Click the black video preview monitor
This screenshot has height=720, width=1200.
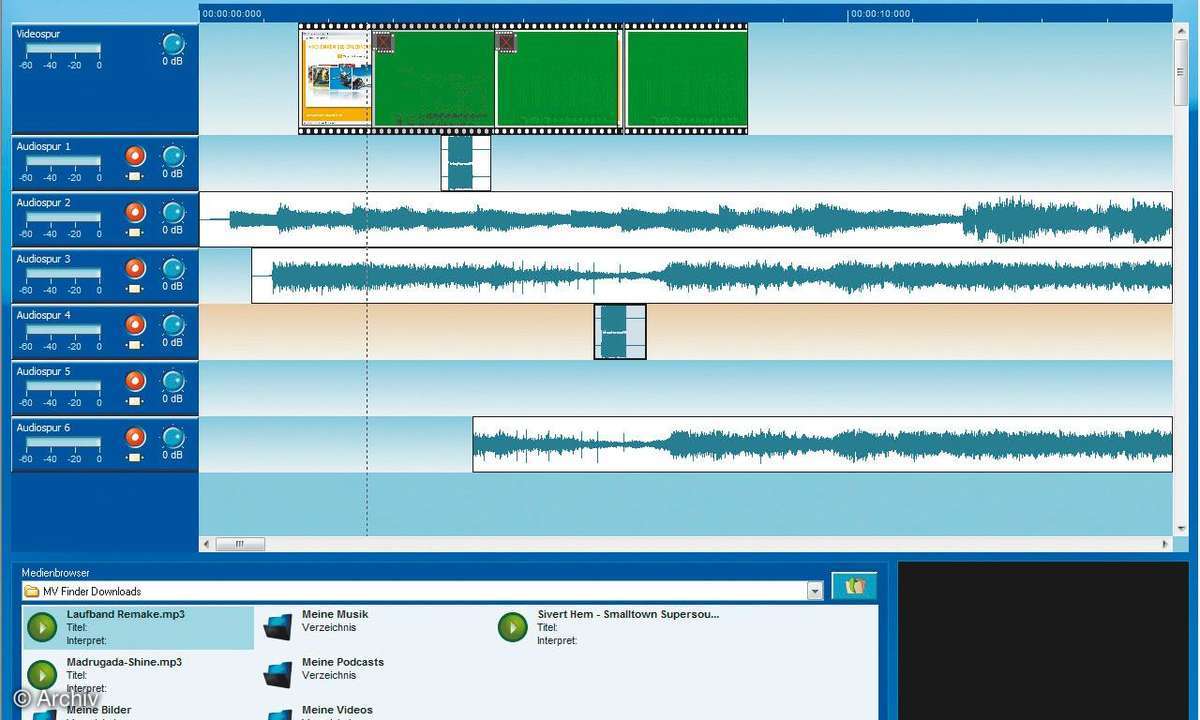click(1042, 640)
